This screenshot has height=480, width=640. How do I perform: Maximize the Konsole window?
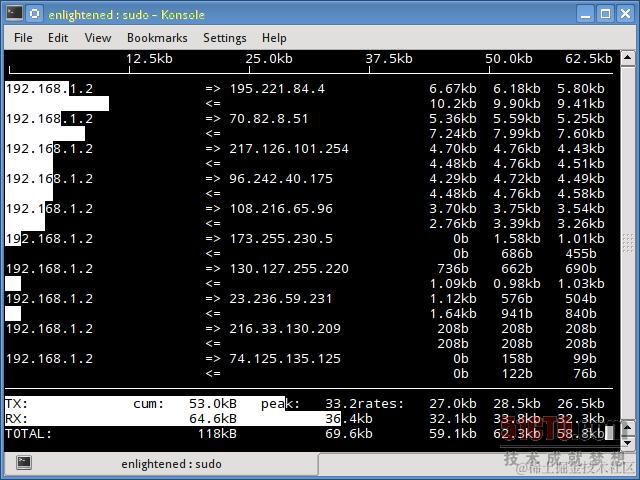click(605, 14)
